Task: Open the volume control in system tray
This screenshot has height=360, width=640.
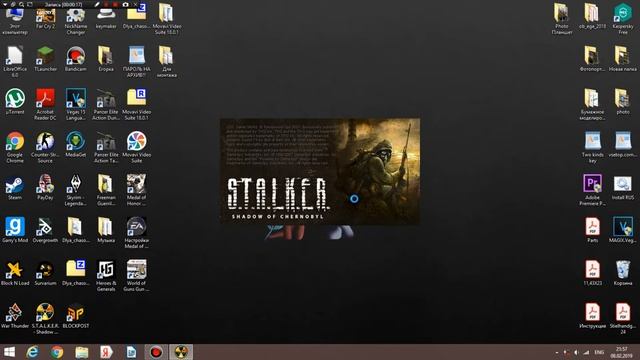Action: (576, 352)
